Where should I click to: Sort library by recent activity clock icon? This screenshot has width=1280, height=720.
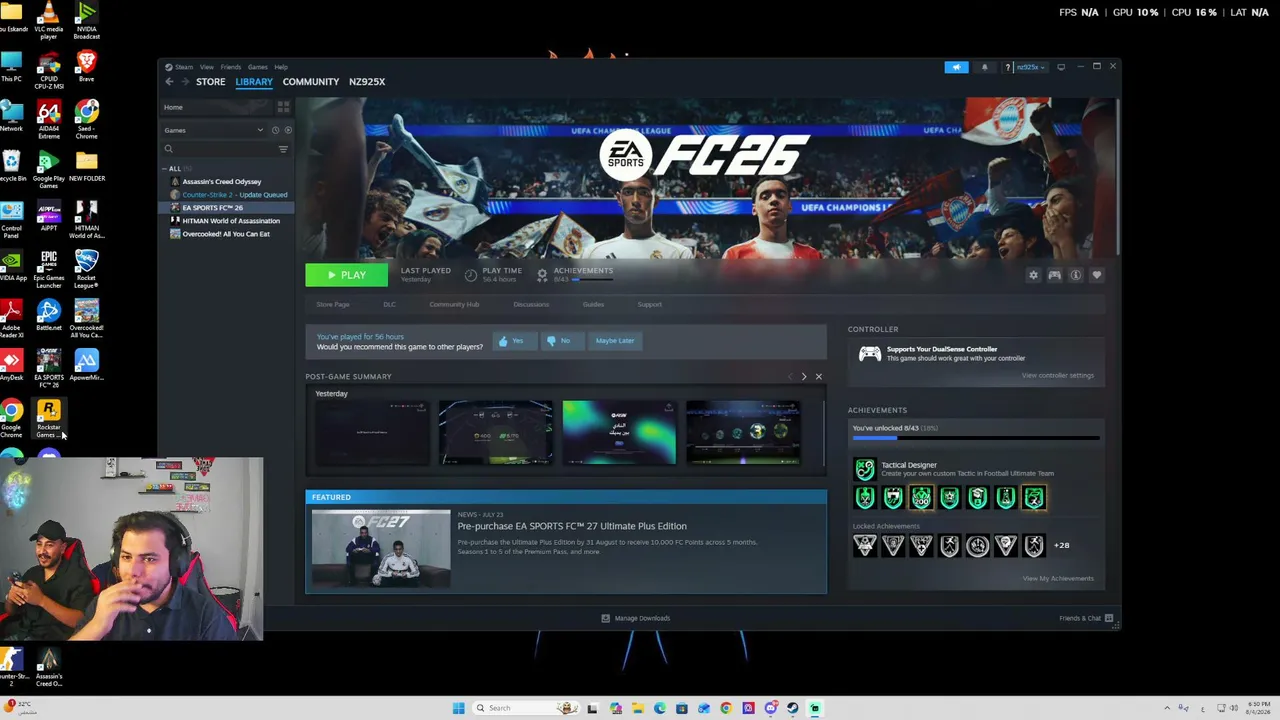275,130
